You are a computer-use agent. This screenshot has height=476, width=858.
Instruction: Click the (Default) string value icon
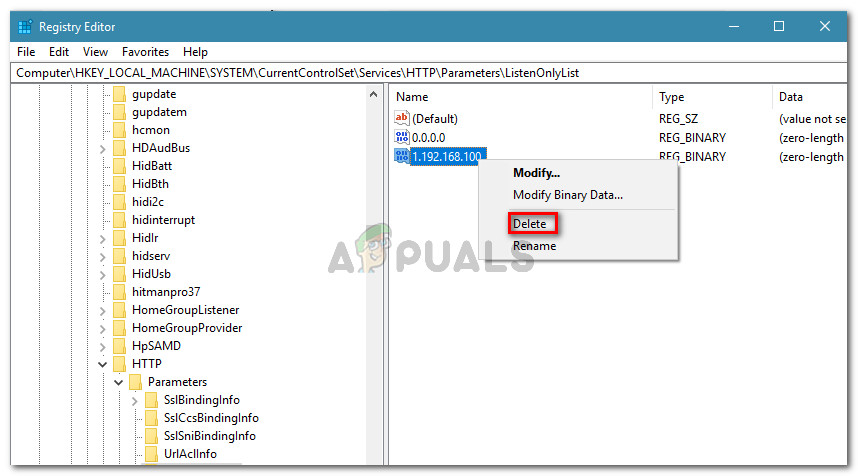coord(402,118)
